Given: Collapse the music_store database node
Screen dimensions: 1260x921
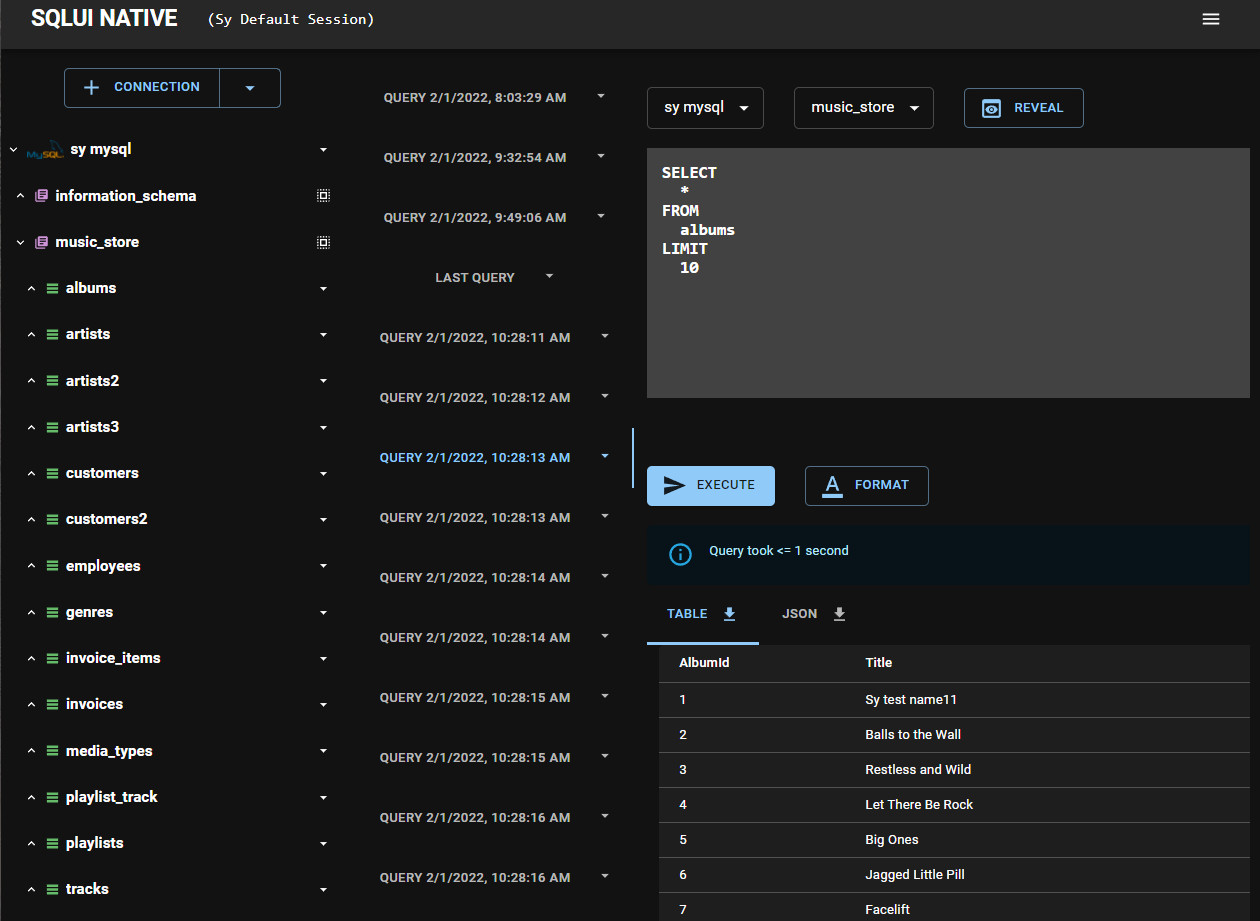Looking at the screenshot, I should [20, 243].
